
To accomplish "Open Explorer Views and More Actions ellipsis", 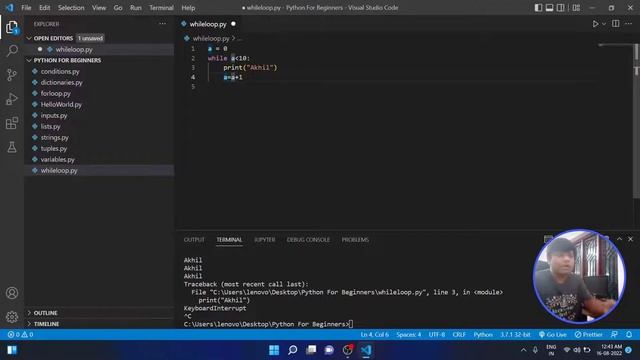I will pos(162,24).
